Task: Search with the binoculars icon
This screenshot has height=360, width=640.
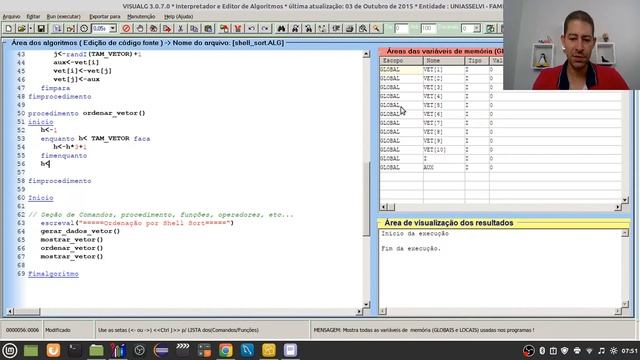Action: (281, 29)
